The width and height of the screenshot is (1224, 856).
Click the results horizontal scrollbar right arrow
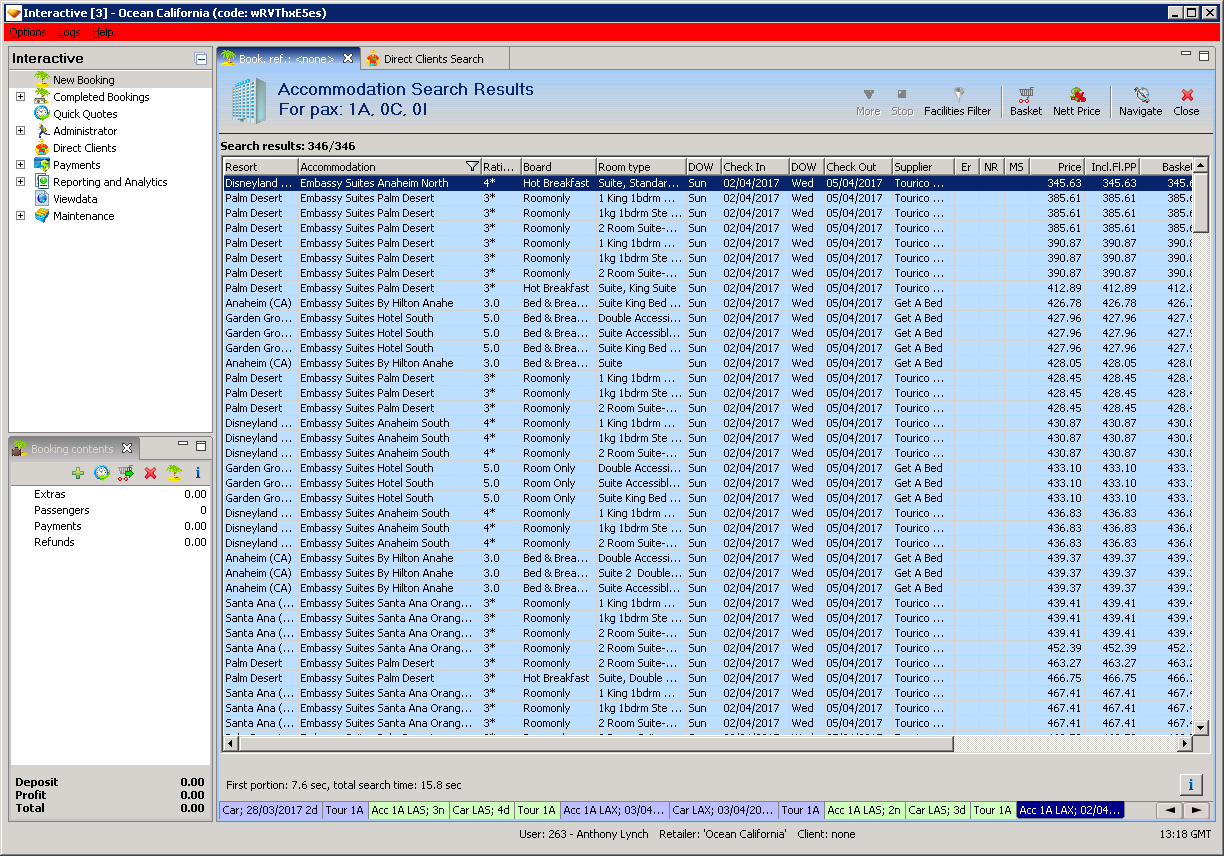pyautogui.click(x=1186, y=744)
